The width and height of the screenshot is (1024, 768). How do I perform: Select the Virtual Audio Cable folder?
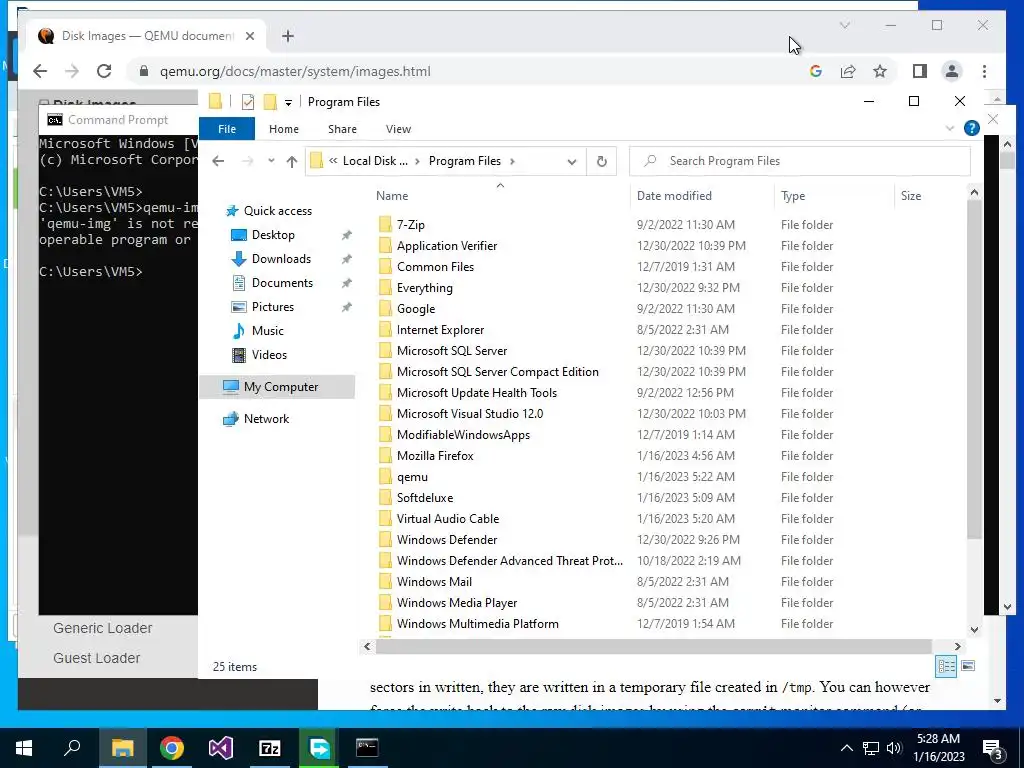(x=448, y=519)
